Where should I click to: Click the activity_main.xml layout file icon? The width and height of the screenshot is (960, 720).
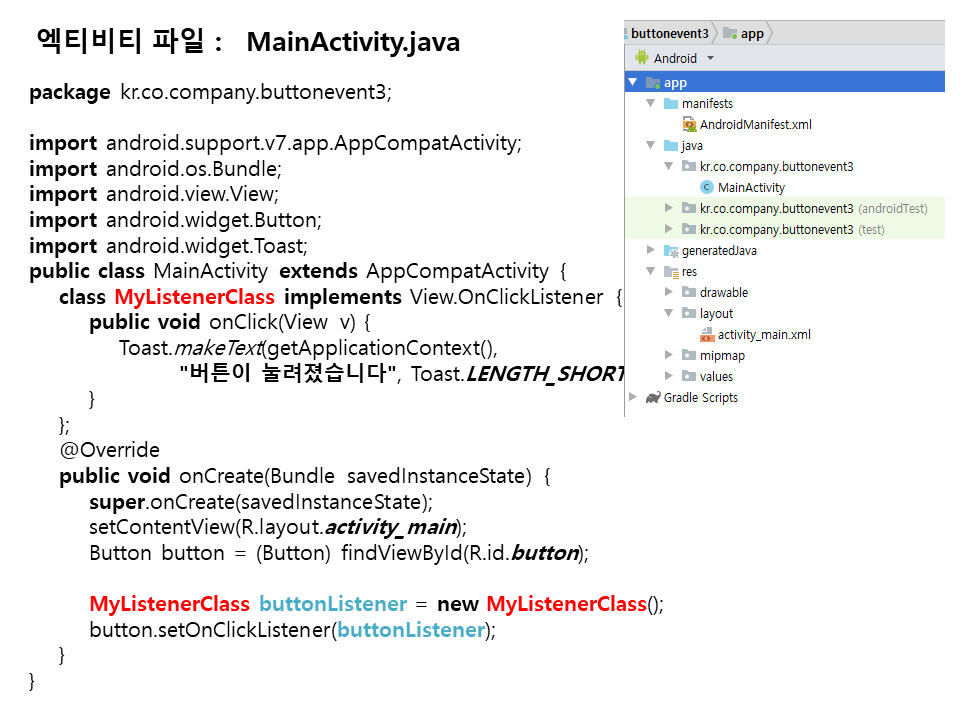(x=707, y=335)
